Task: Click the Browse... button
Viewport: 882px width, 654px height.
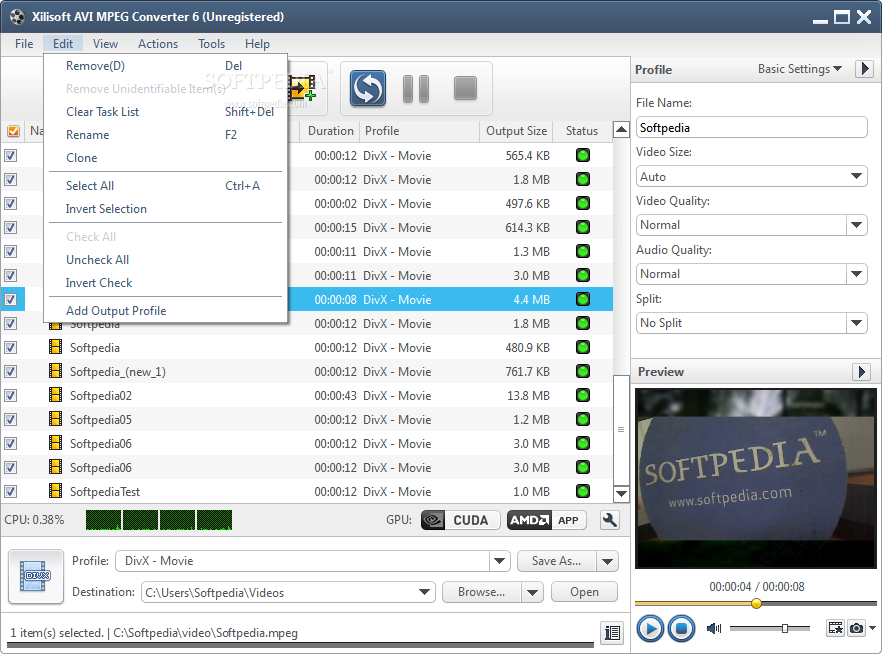Action: [x=482, y=592]
